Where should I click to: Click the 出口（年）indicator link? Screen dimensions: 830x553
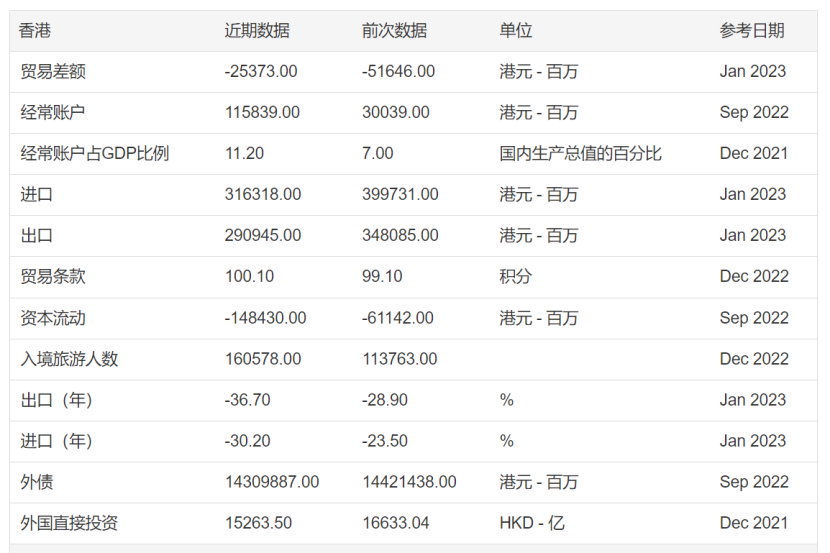click(58, 400)
